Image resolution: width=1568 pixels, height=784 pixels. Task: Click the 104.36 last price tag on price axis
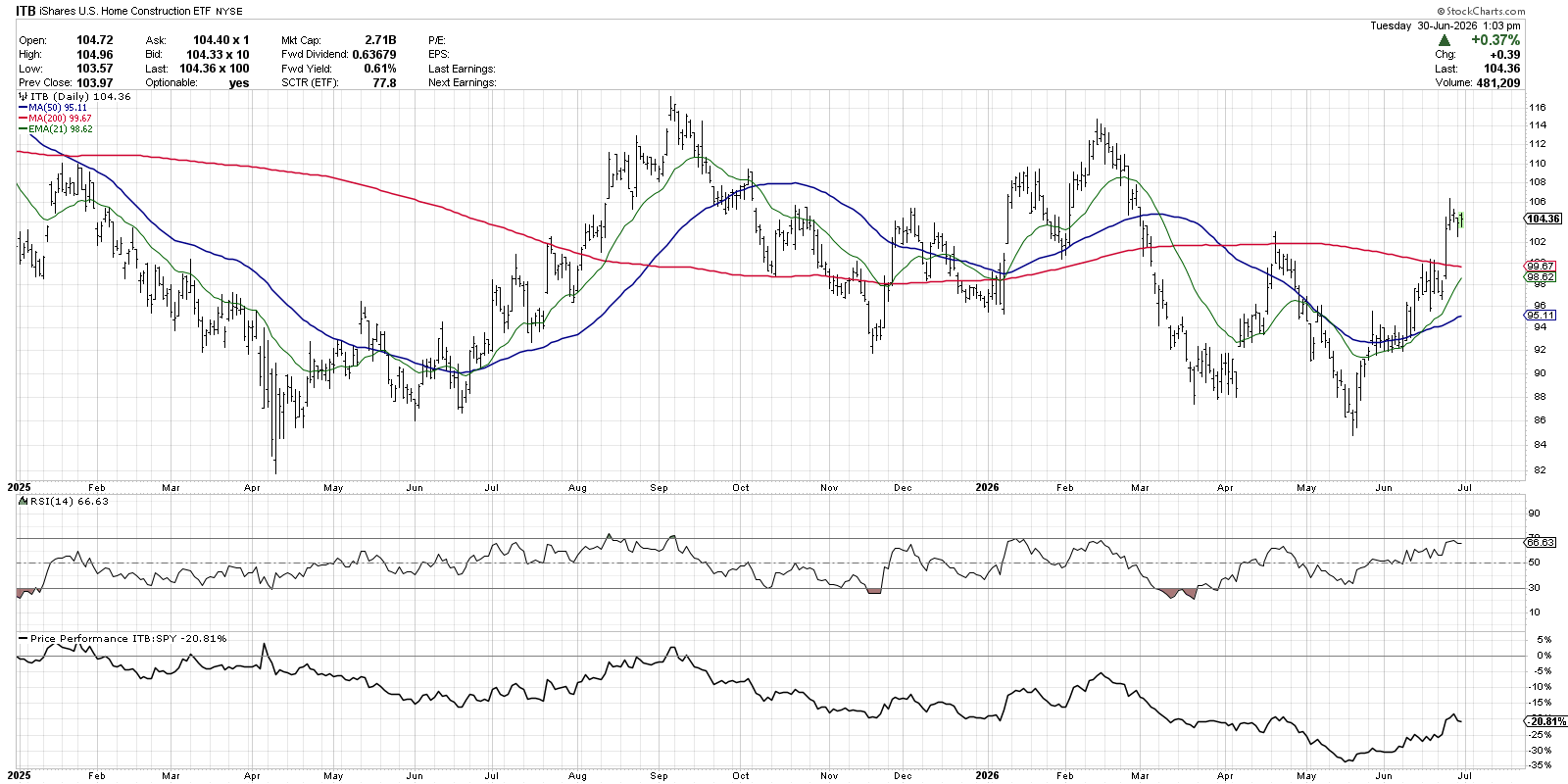coord(1543,219)
